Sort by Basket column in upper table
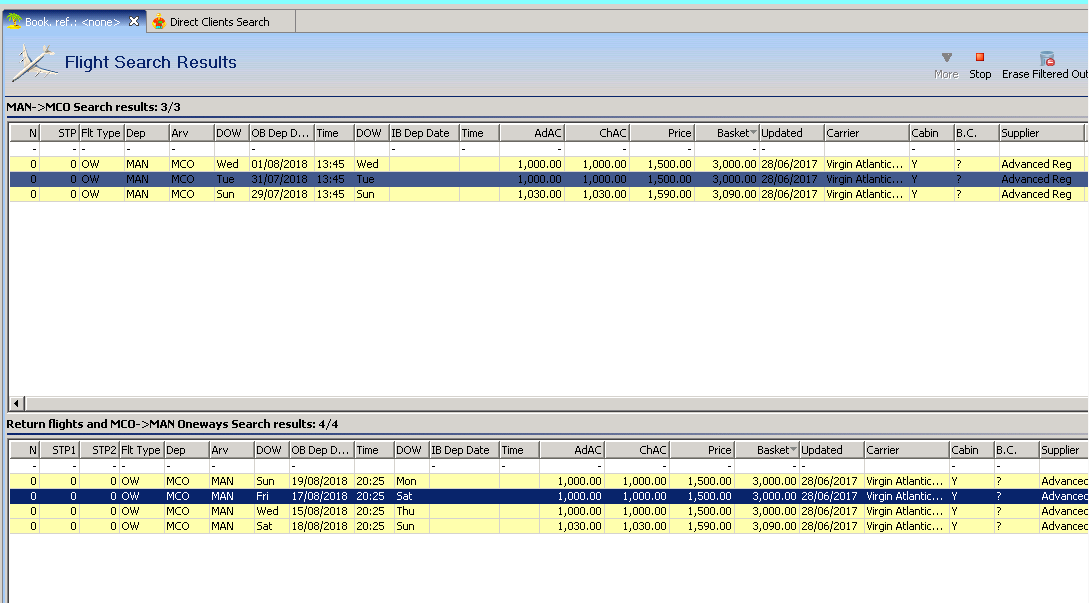This screenshot has height=603, width=1089. pyautogui.click(x=726, y=133)
